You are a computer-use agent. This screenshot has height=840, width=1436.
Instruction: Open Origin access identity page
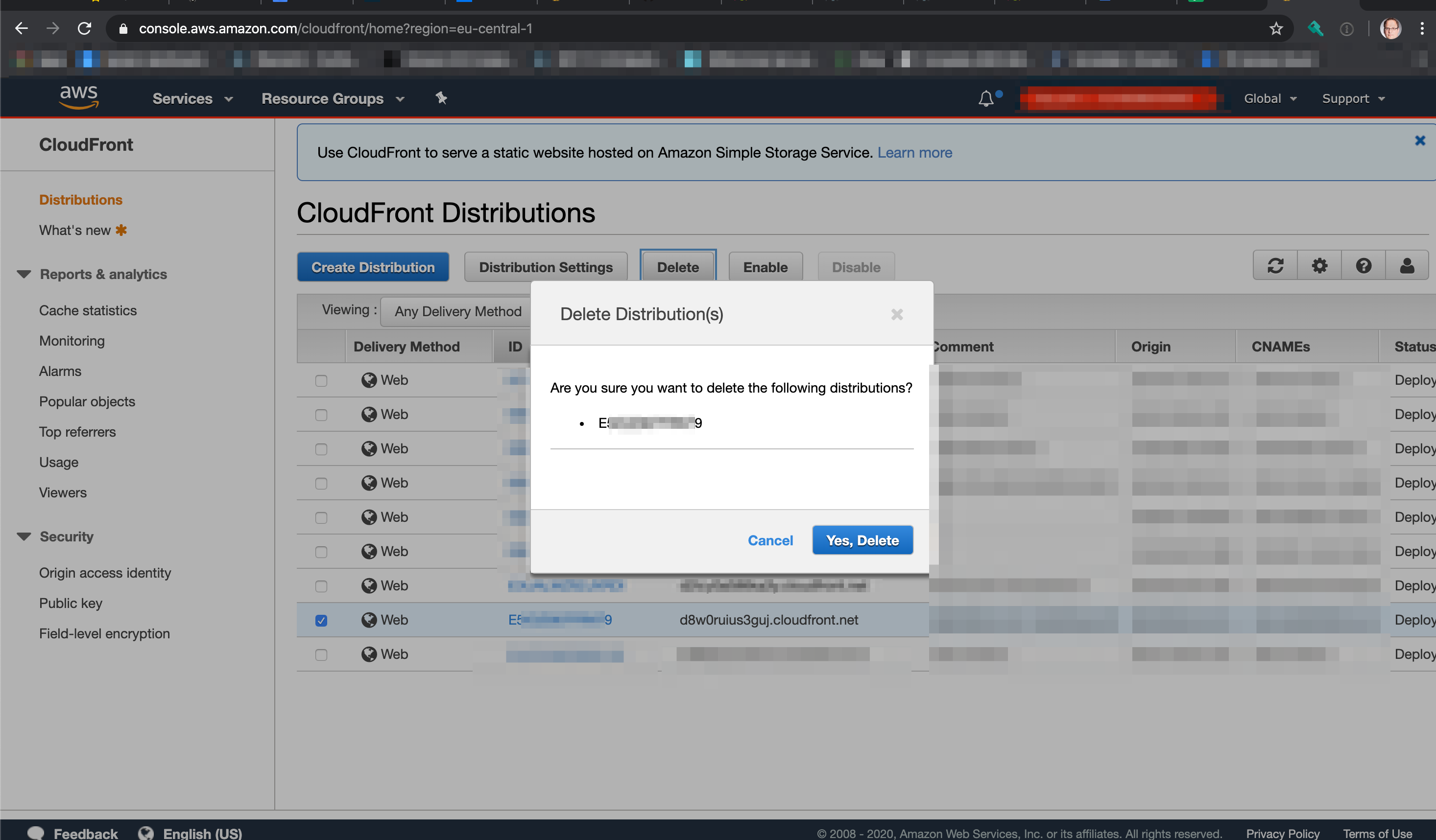[105, 573]
